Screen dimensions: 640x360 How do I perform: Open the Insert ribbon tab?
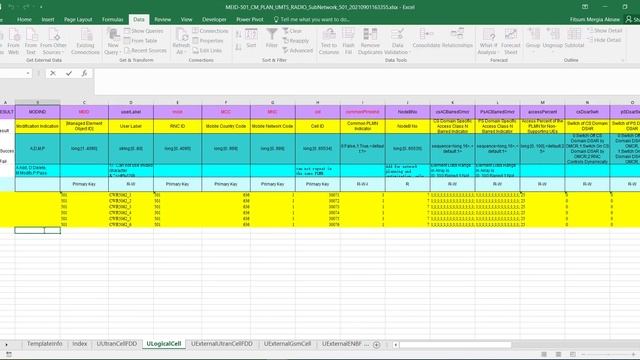tap(48, 19)
